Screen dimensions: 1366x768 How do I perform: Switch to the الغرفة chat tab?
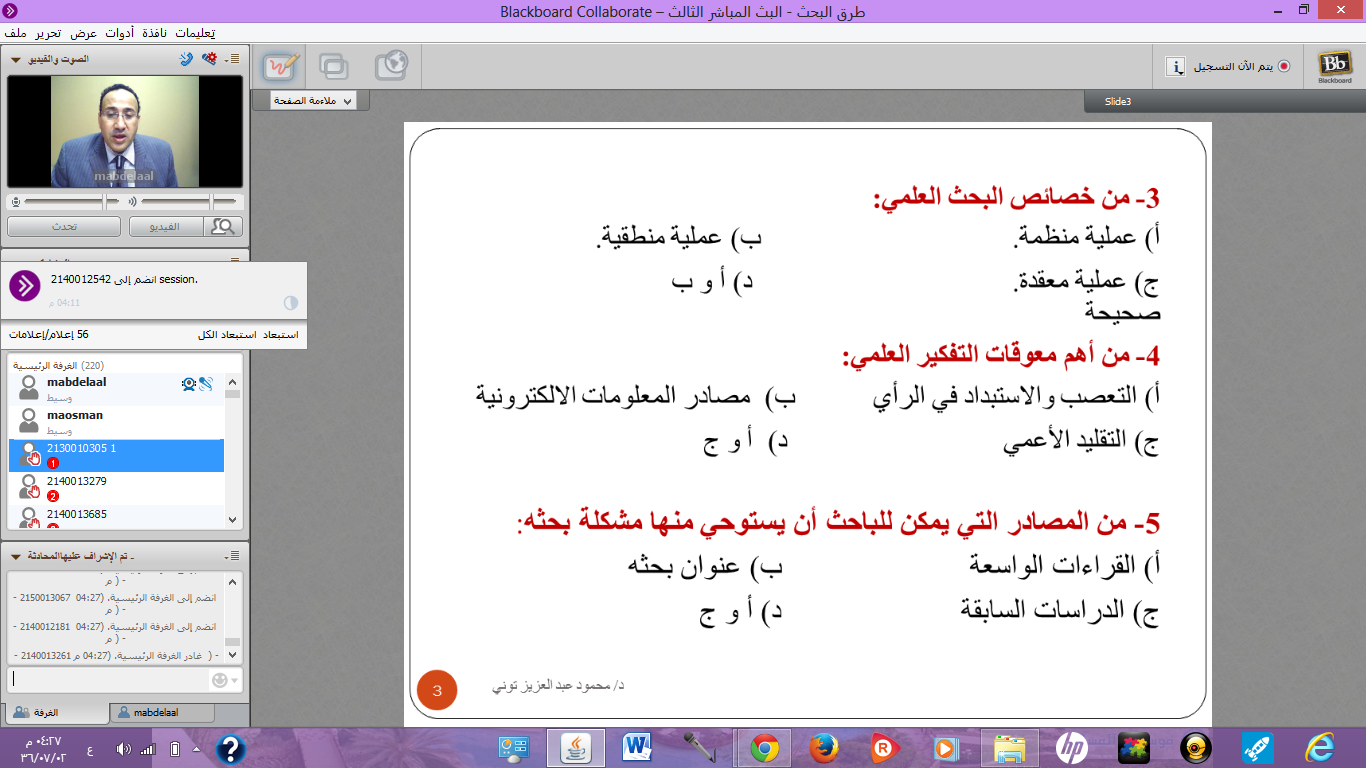click(56, 713)
